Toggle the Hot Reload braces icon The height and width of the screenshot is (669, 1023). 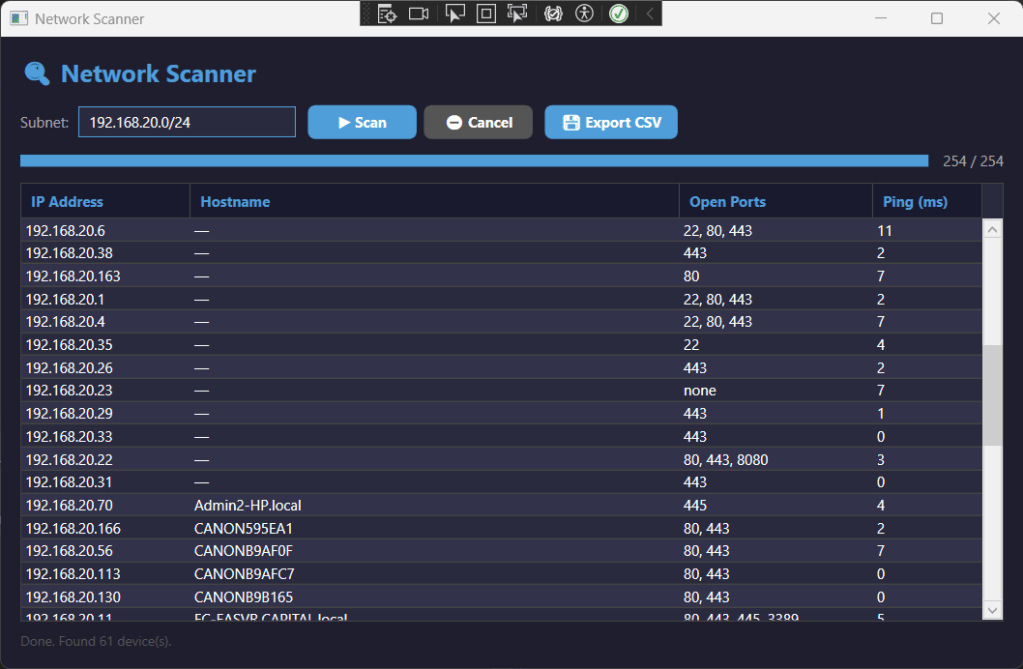(x=553, y=13)
